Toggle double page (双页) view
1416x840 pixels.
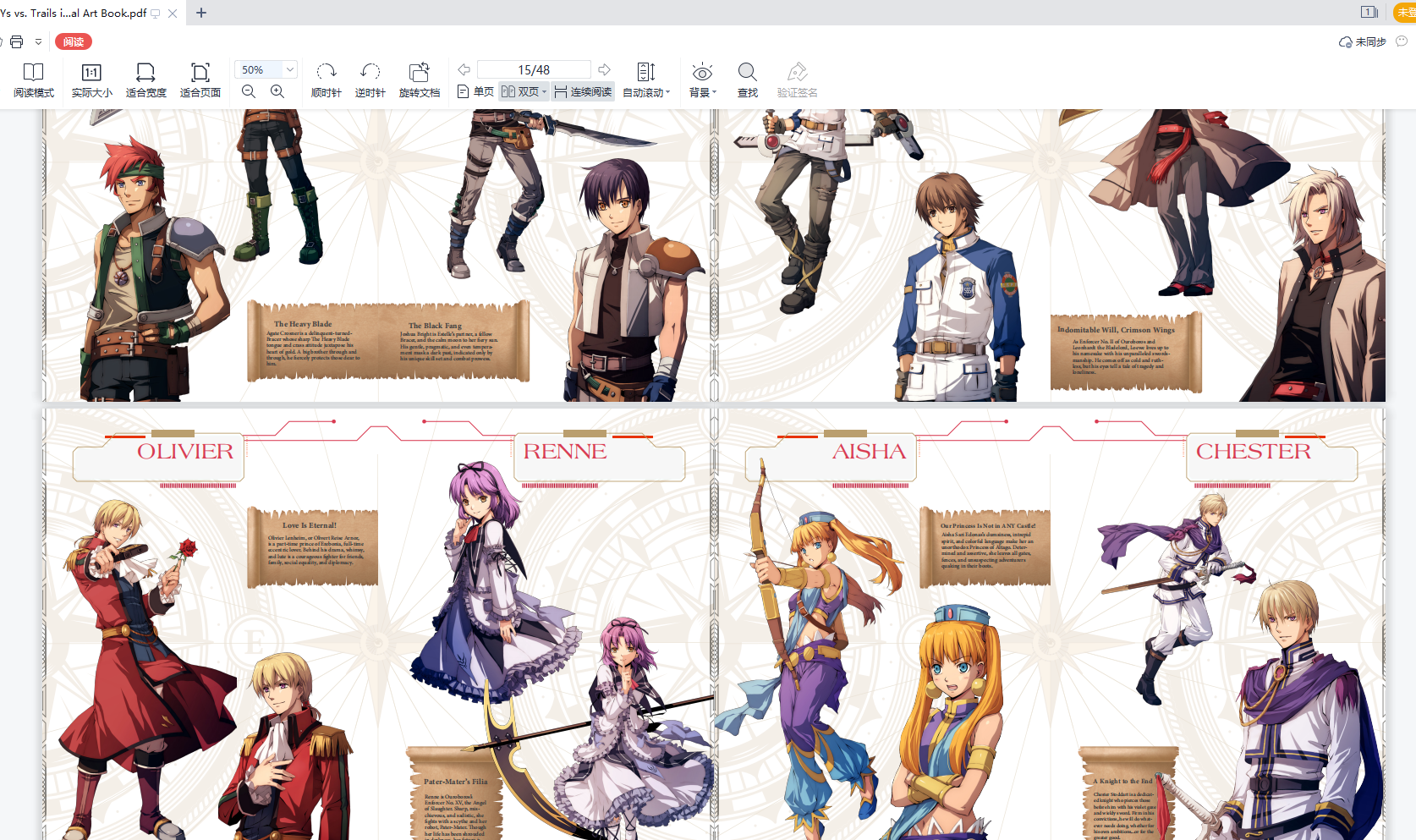click(x=523, y=91)
